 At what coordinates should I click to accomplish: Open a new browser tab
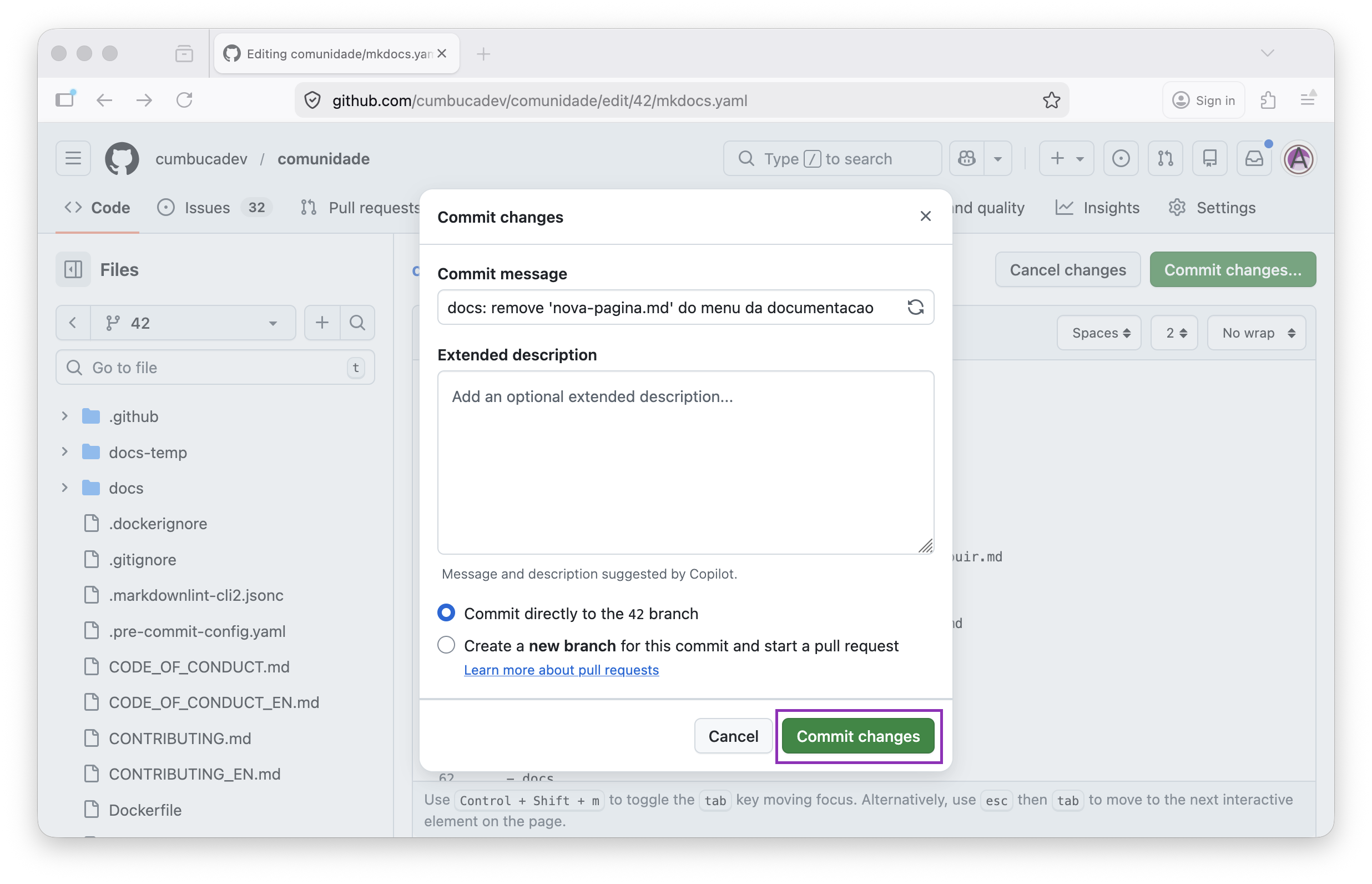coord(483,54)
